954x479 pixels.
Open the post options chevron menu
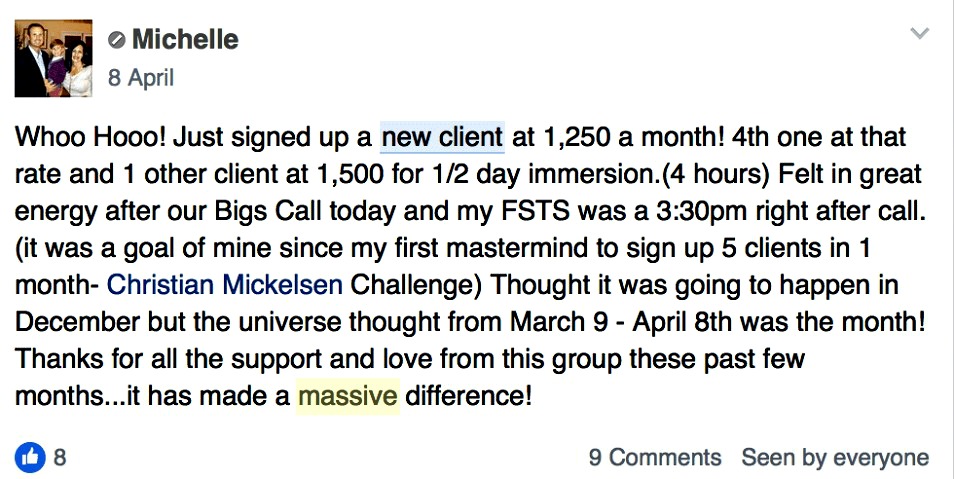(x=919, y=33)
